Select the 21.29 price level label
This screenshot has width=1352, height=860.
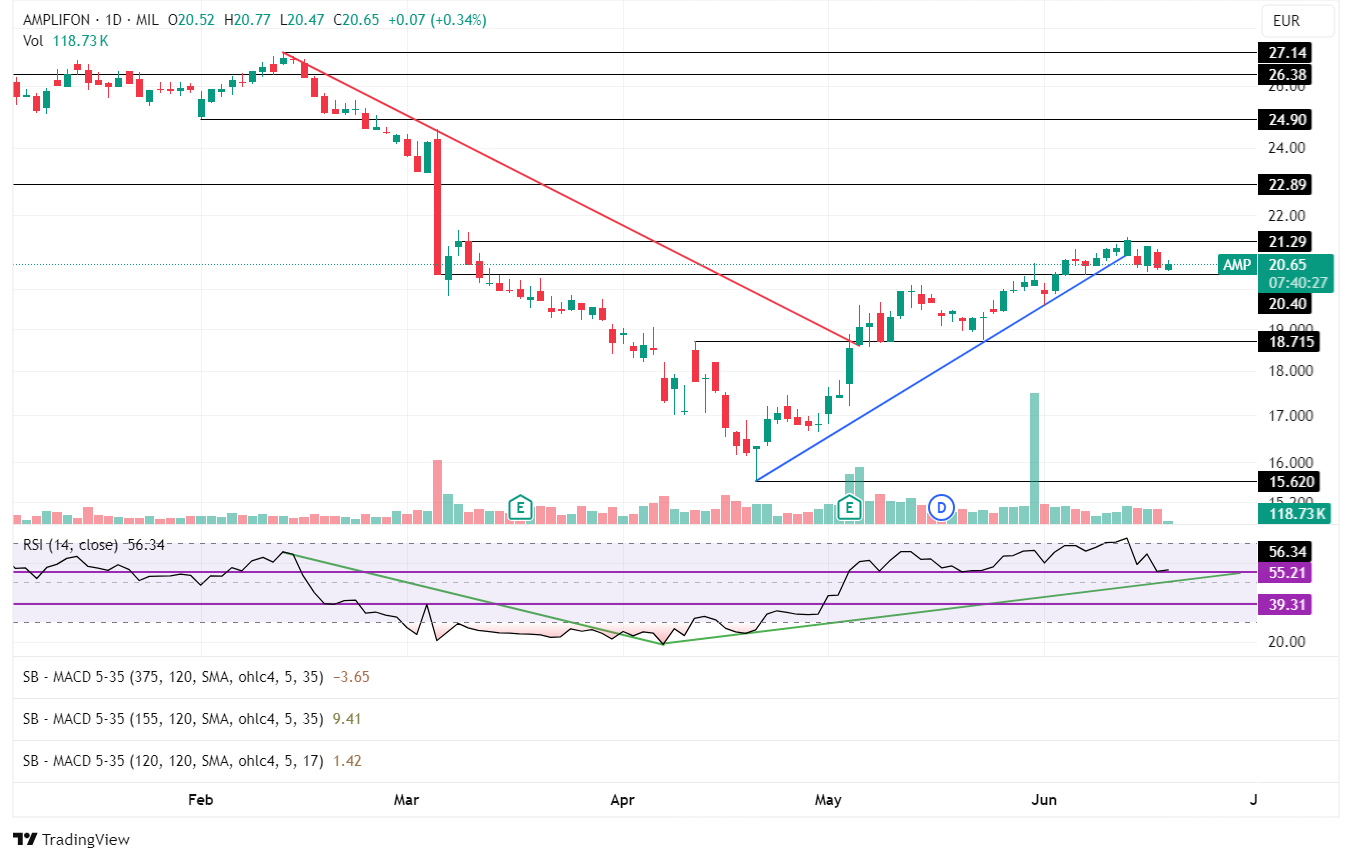pos(1284,241)
